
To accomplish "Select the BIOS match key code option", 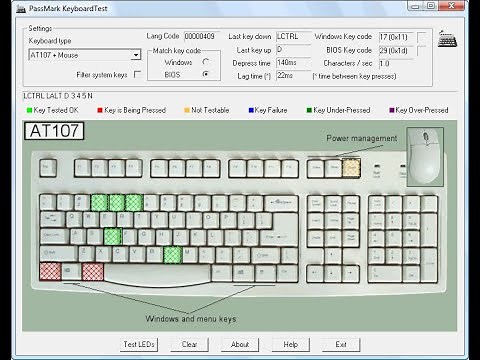I will tap(206, 74).
